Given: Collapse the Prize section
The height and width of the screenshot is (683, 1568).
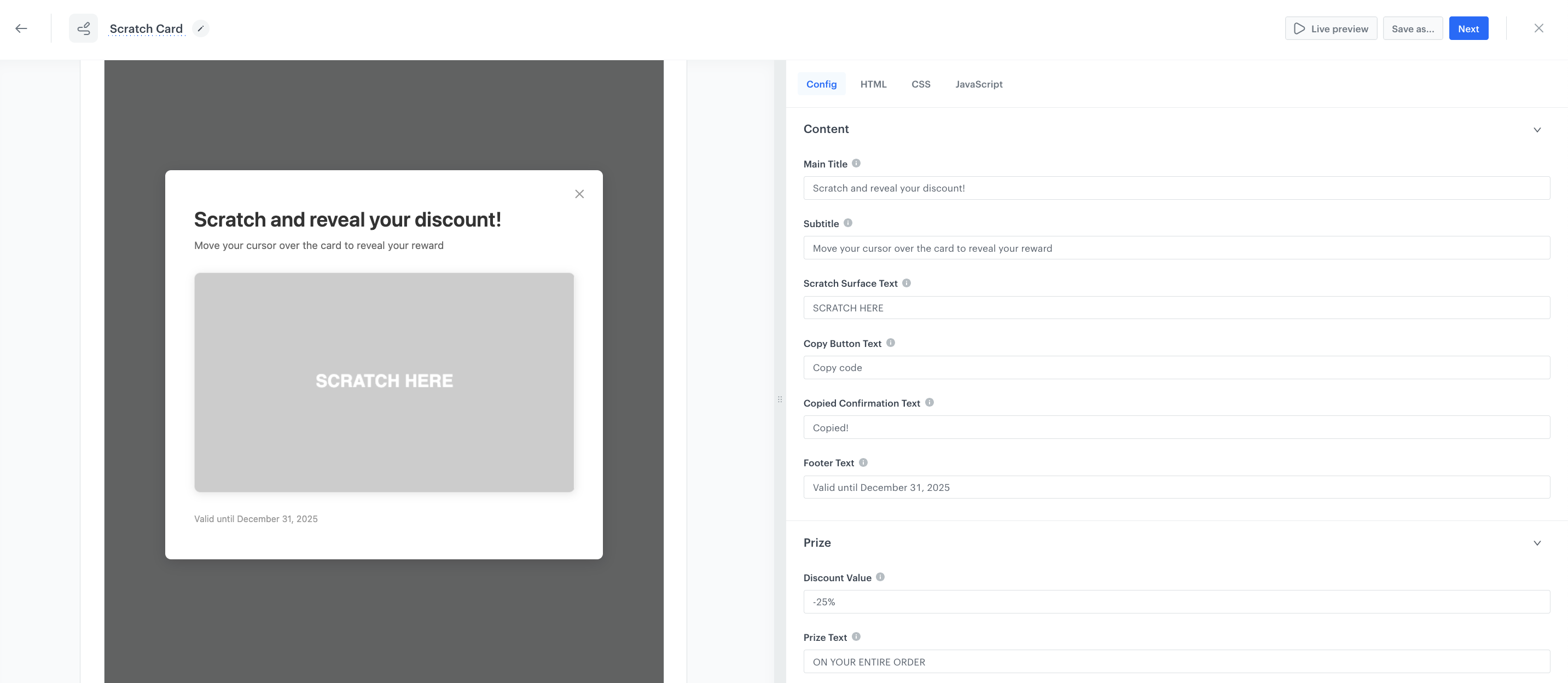Looking at the screenshot, I should tap(1537, 542).
